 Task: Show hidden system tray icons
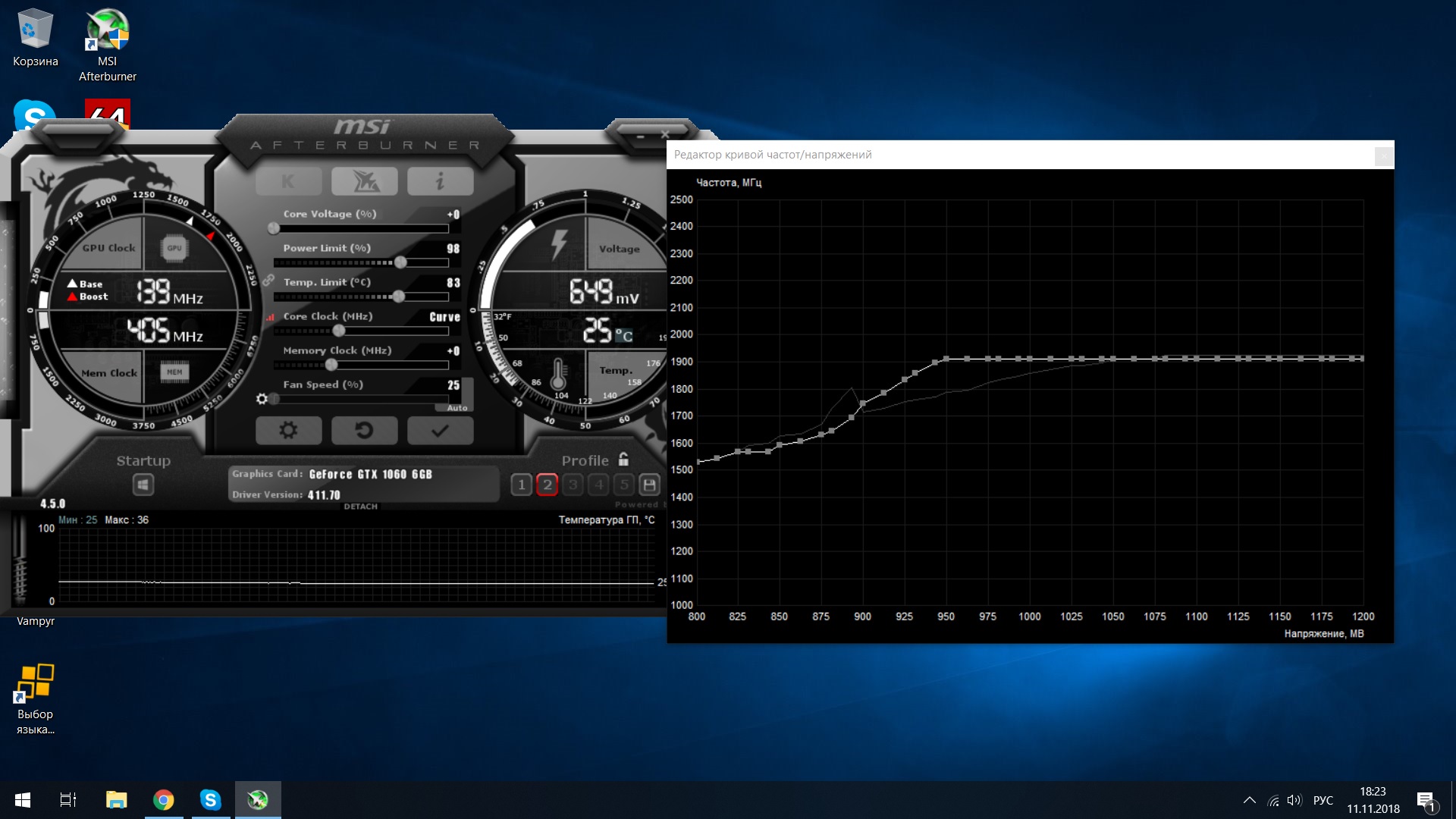[1250, 800]
